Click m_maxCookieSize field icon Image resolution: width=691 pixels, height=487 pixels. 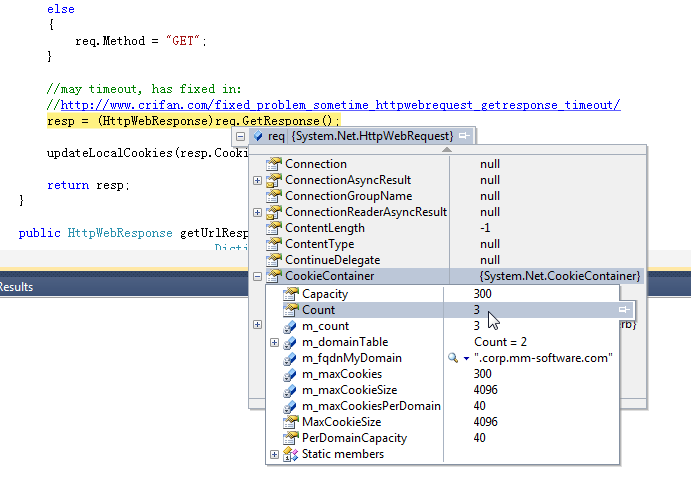(290, 390)
